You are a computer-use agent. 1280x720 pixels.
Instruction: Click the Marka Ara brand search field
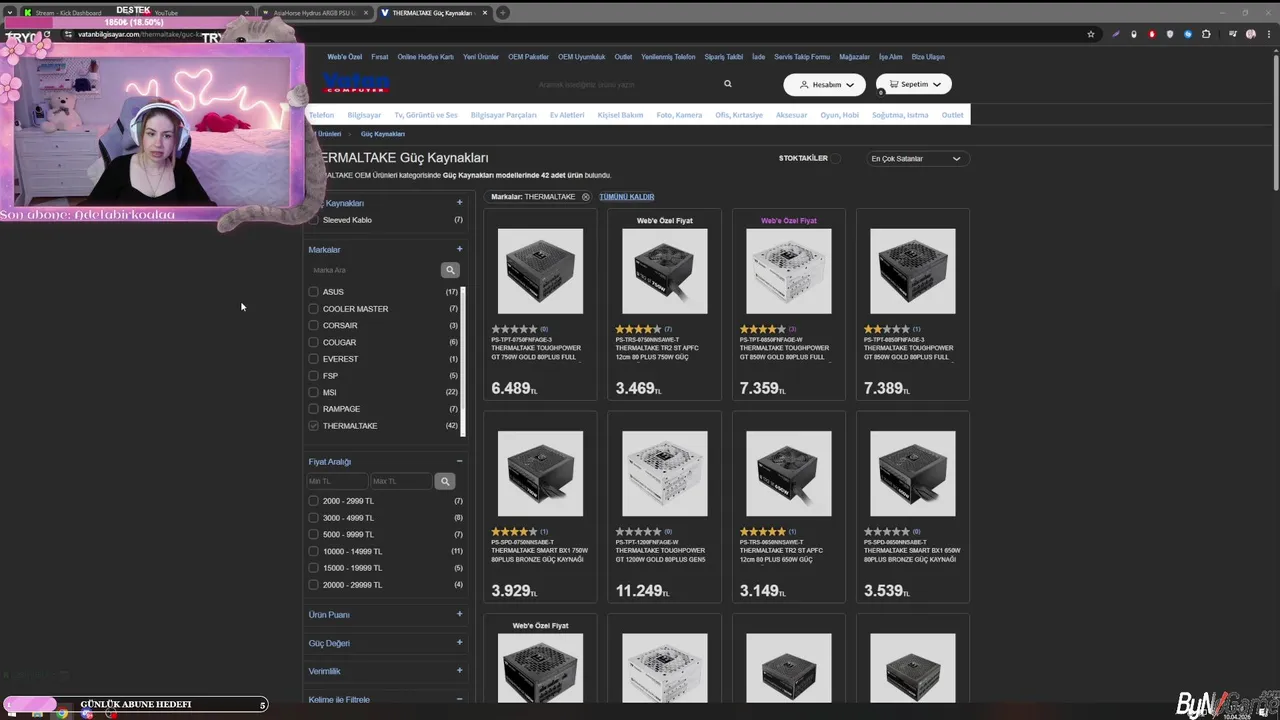coord(375,270)
